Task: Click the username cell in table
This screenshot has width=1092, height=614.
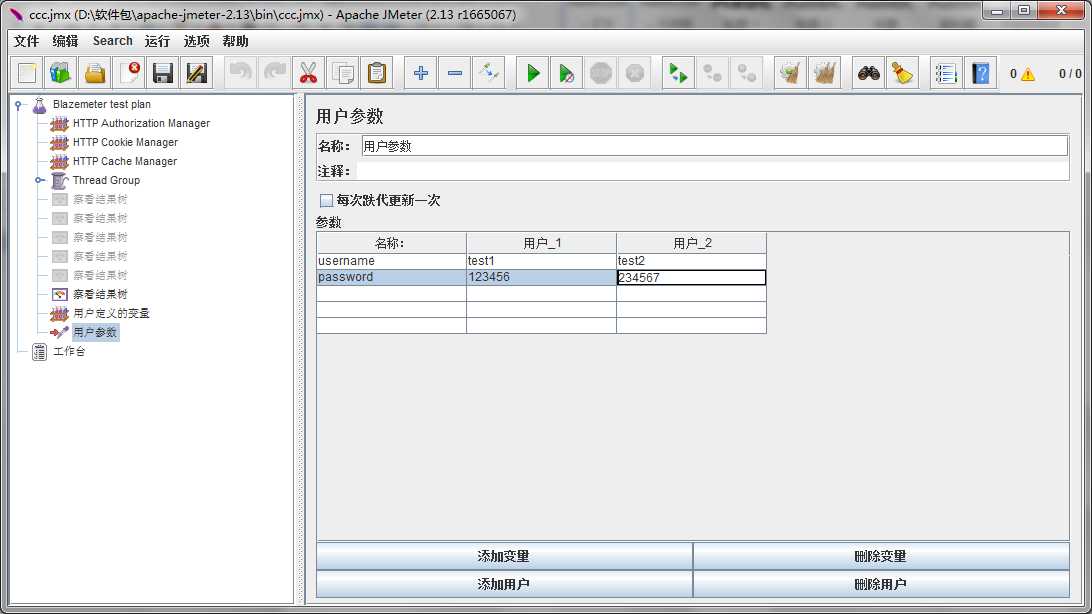Action: [x=391, y=261]
